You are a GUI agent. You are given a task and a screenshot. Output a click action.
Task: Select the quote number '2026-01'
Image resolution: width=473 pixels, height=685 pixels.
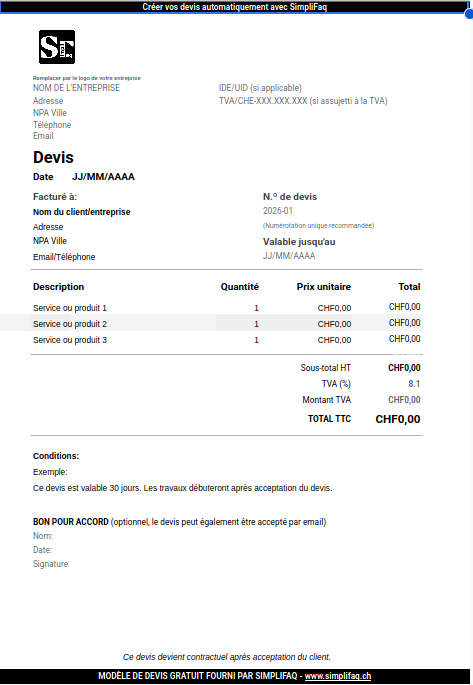coord(278,211)
